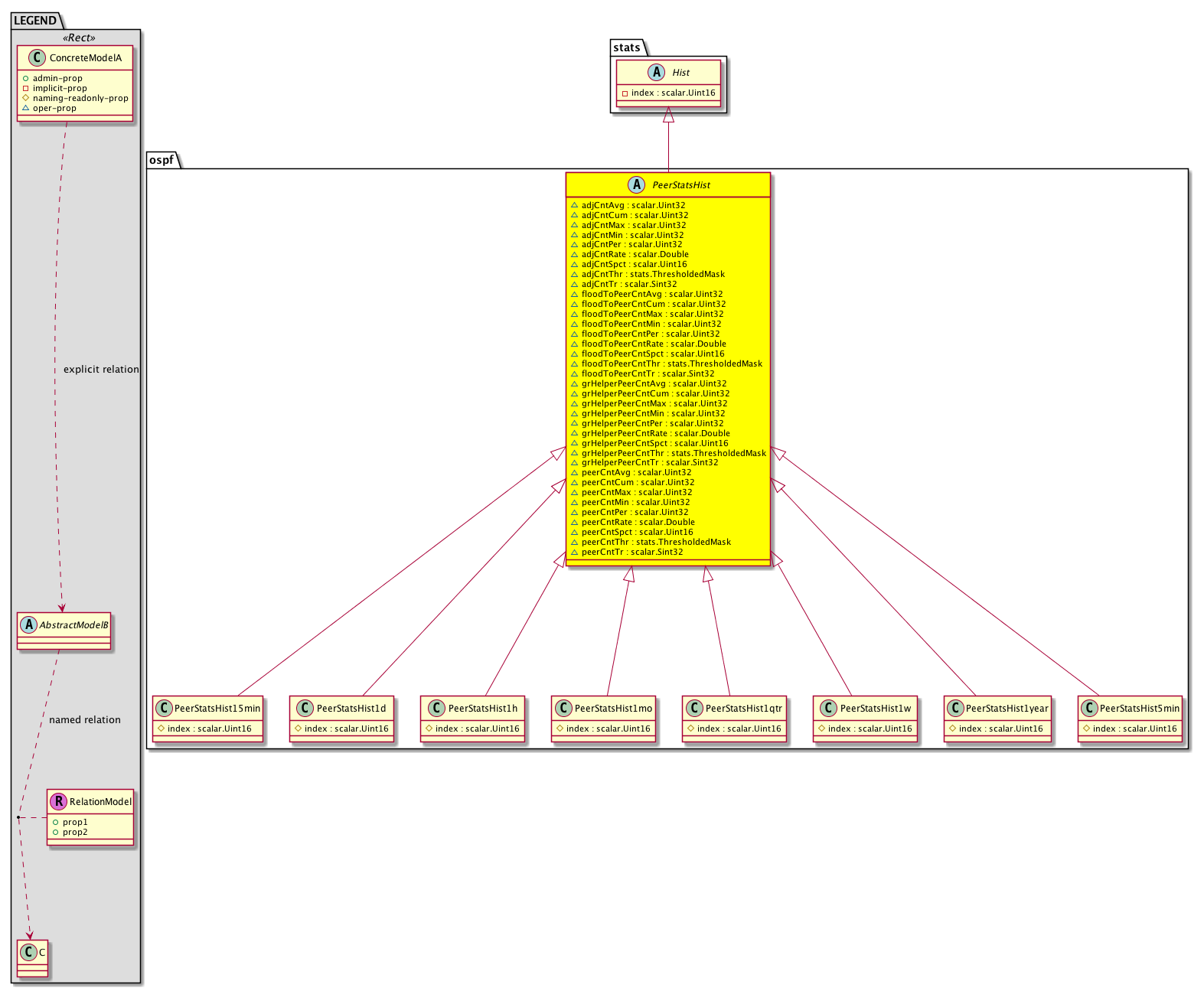Image resolution: width=1204 pixels, height=991 pixels.
Task: Click the square marker beside implicit-prop
Action: coord(25,88)
